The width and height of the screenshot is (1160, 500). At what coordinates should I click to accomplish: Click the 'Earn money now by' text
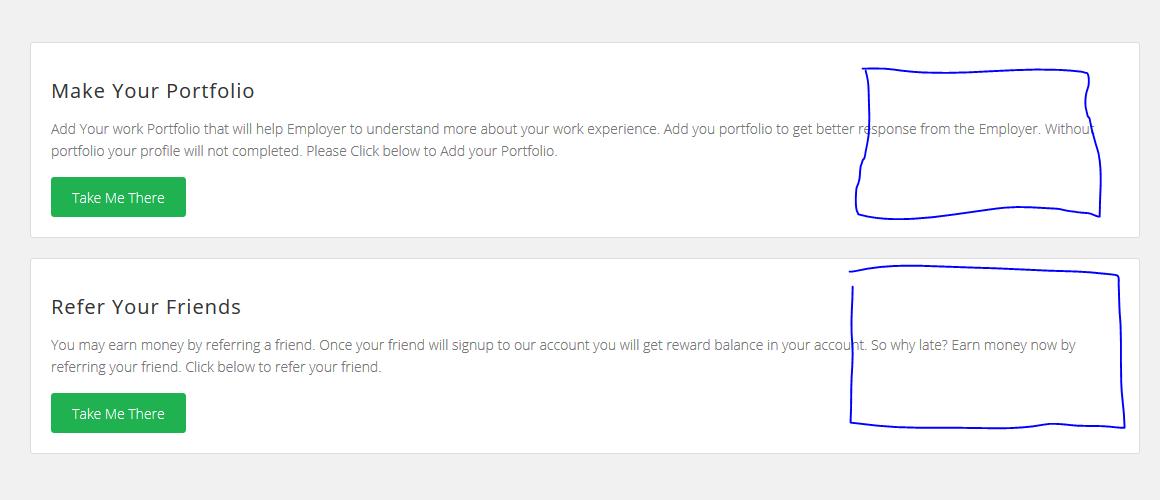tap(1013, 345)
